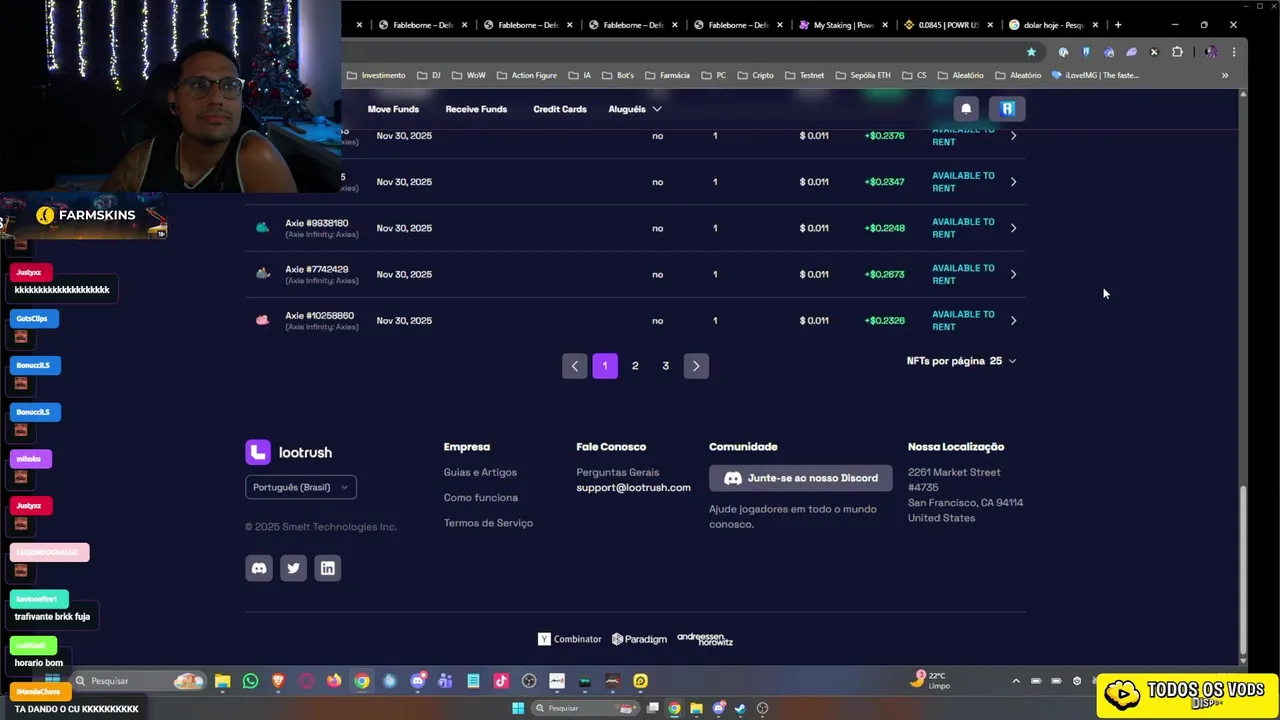Open Firefox from the taskbar
The image size is (1280, 720).
pos(334,681)
